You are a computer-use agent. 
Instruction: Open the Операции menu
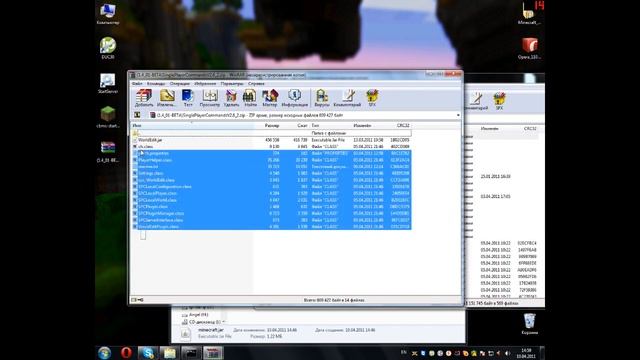(180, 84)
